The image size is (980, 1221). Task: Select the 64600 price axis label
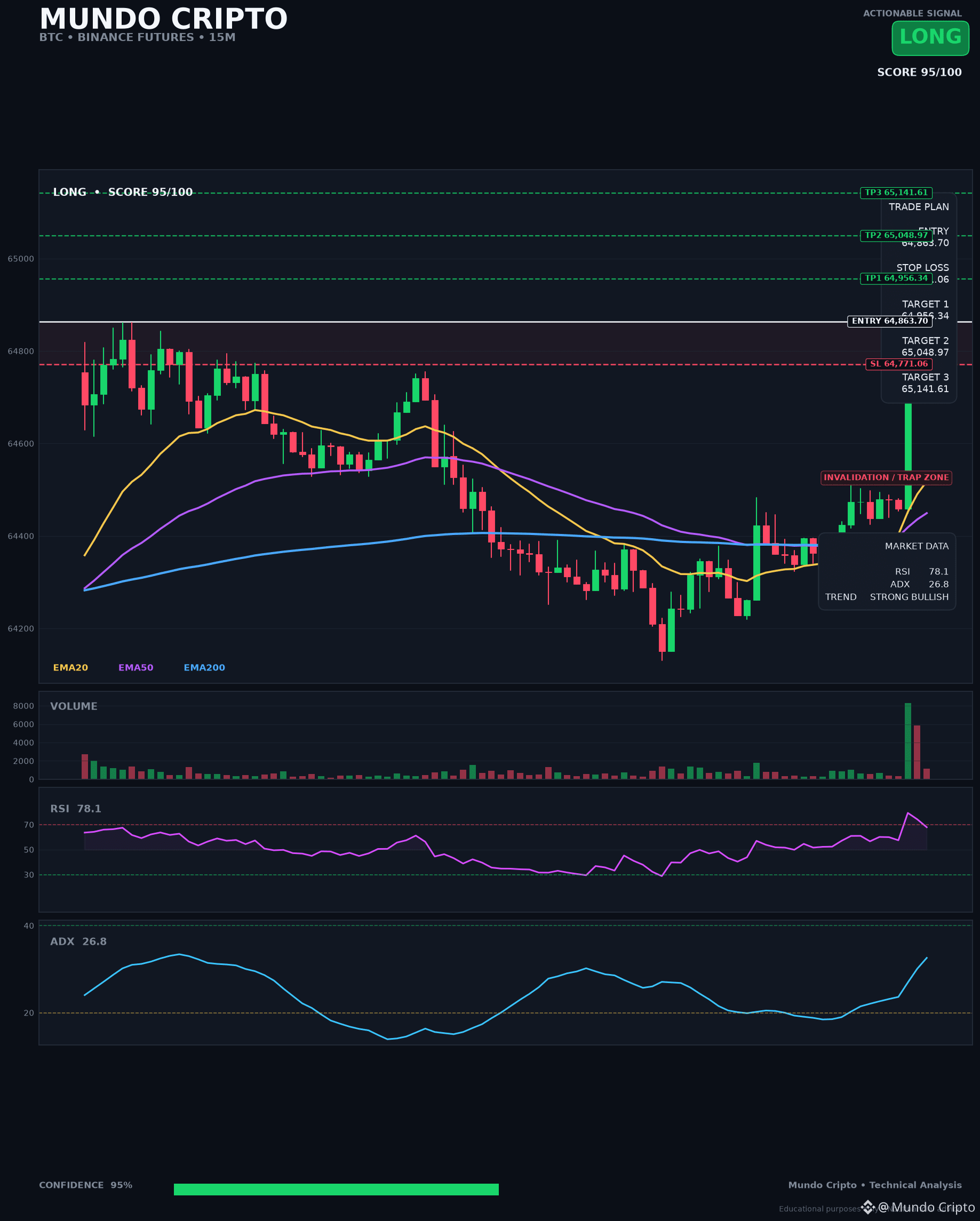[20, 443]
